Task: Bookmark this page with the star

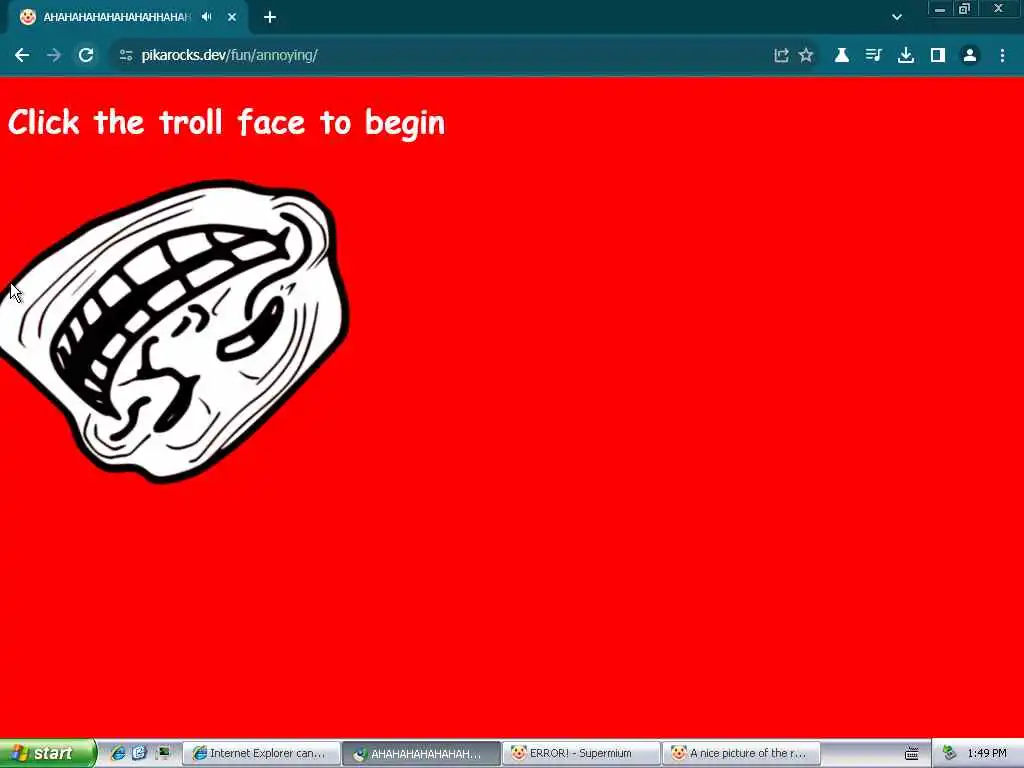Action: (x=807, y=56)
